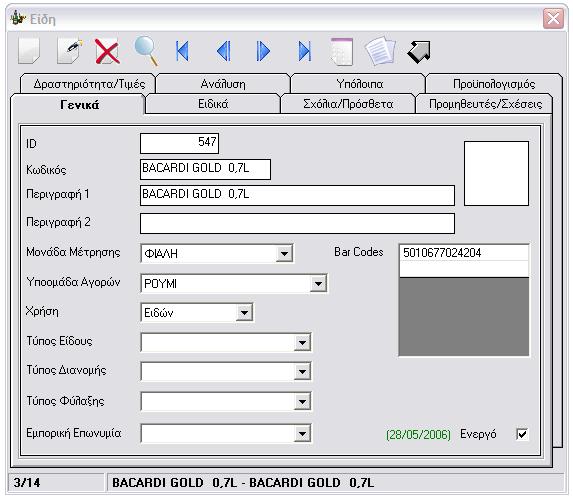Open the Ανάλυση tab
Image resolution: width=573 pixels, height=500 pixels.
[x=223, y=84]
